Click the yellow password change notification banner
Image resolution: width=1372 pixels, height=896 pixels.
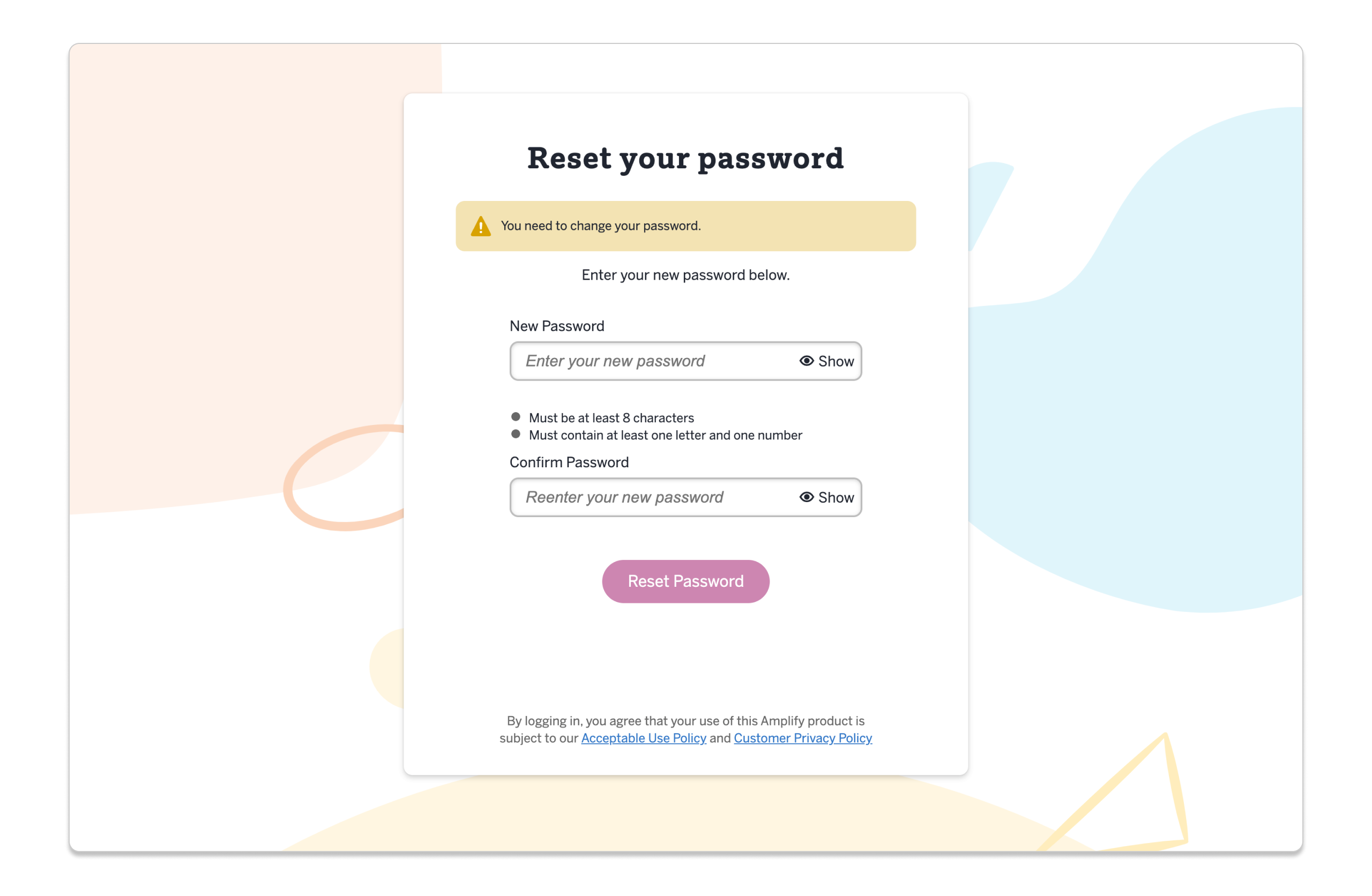(685, 226)
